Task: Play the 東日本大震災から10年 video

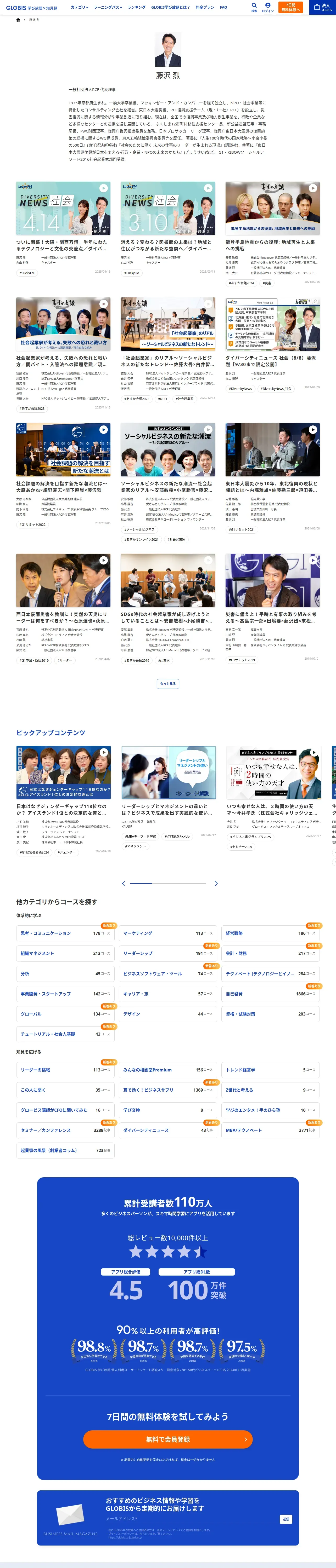Action: pyautogui.click(x=313, y=430)
